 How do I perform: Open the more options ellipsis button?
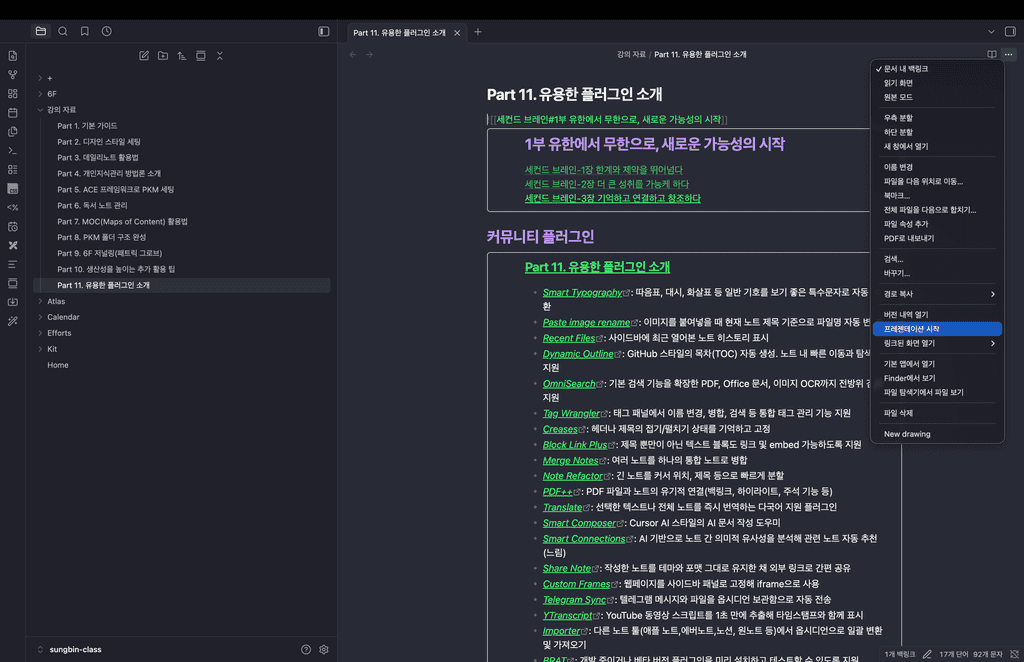tap(1009, 55)
